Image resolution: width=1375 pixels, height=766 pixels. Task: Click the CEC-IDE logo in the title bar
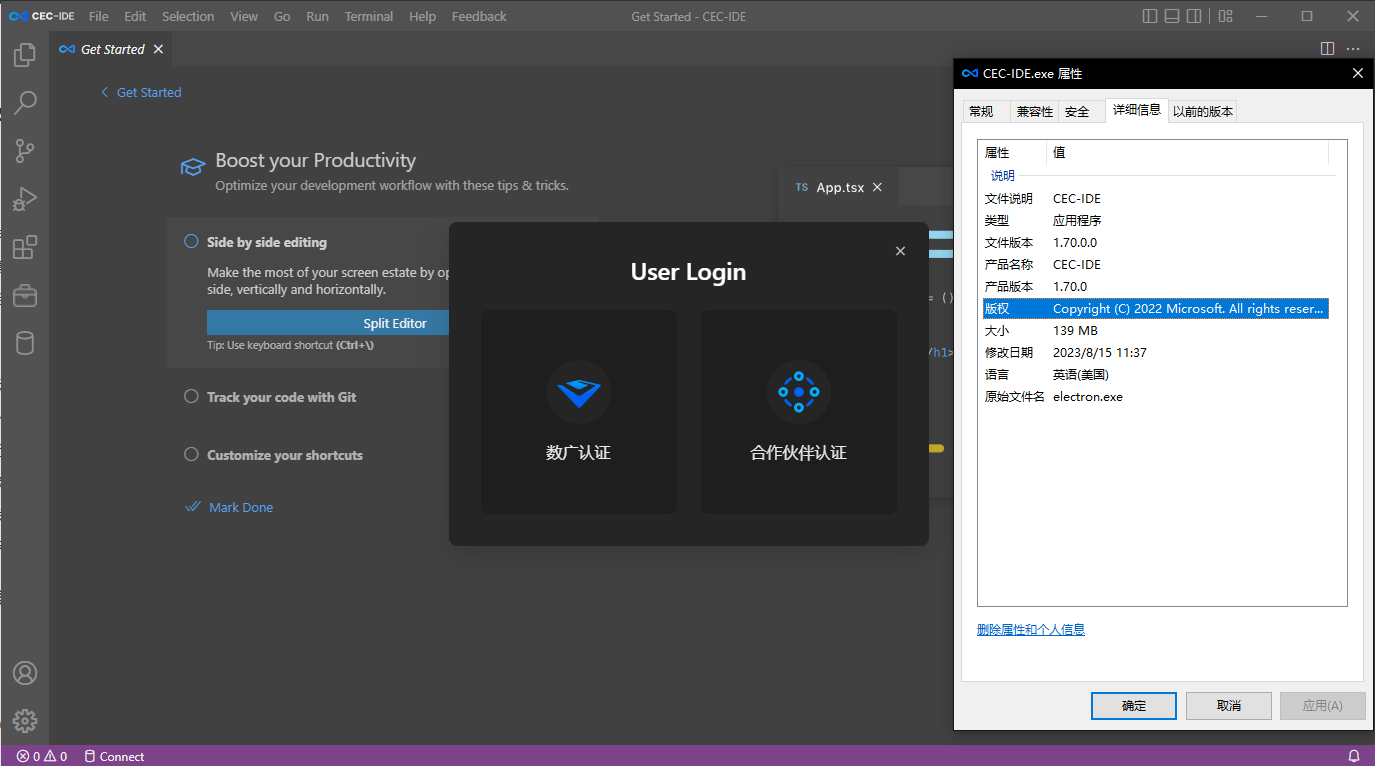[43, 16]
